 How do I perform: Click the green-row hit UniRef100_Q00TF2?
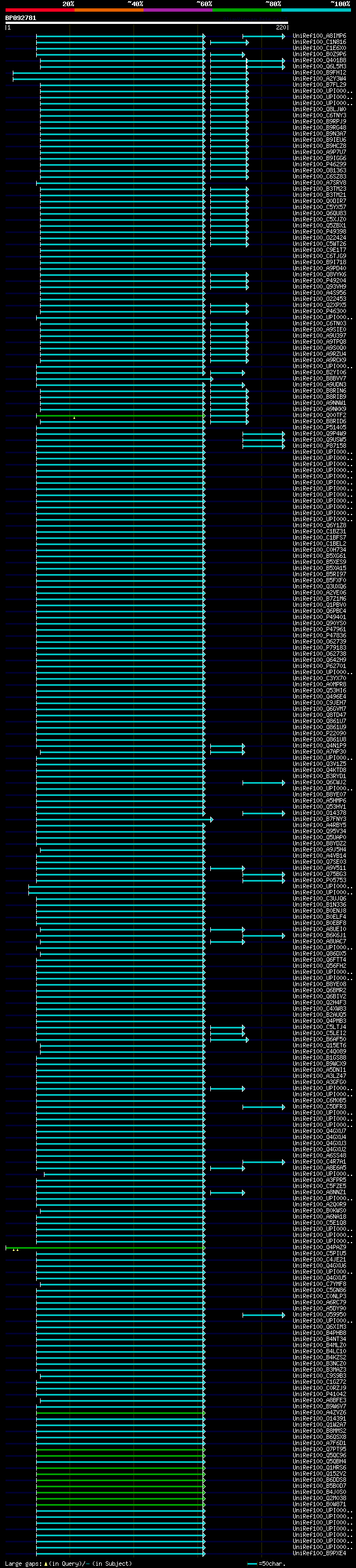tap(319, 415)
